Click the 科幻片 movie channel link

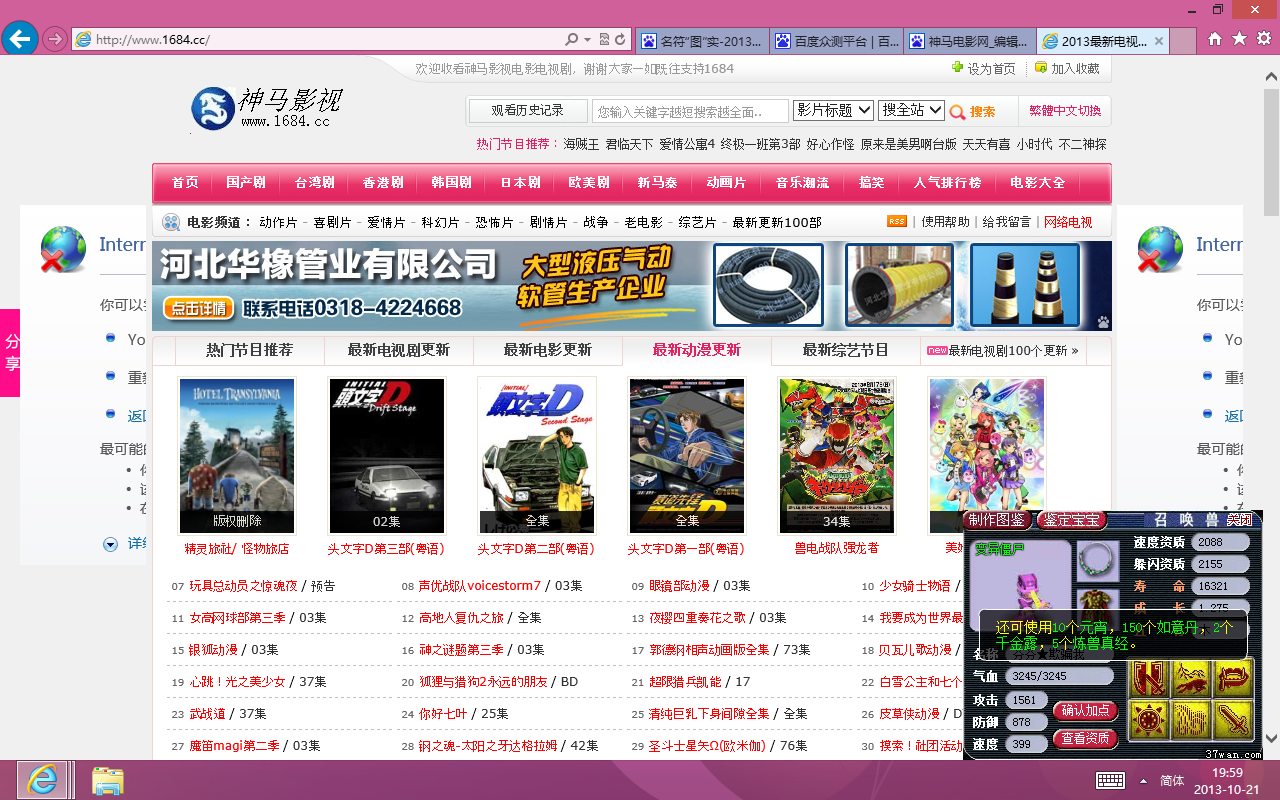[x=440, y=222]
